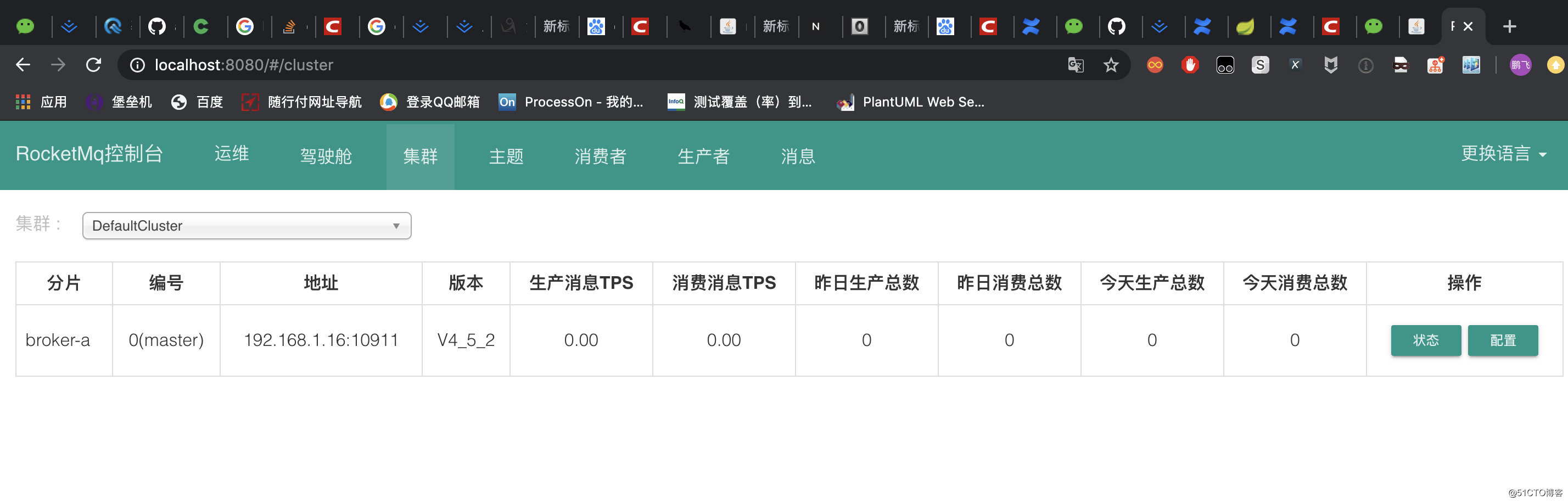Click the Google Translate icon in address bar
The height and width of the screenshot is (503, 1568).
pyautogui.click(x=1076, y=65)
